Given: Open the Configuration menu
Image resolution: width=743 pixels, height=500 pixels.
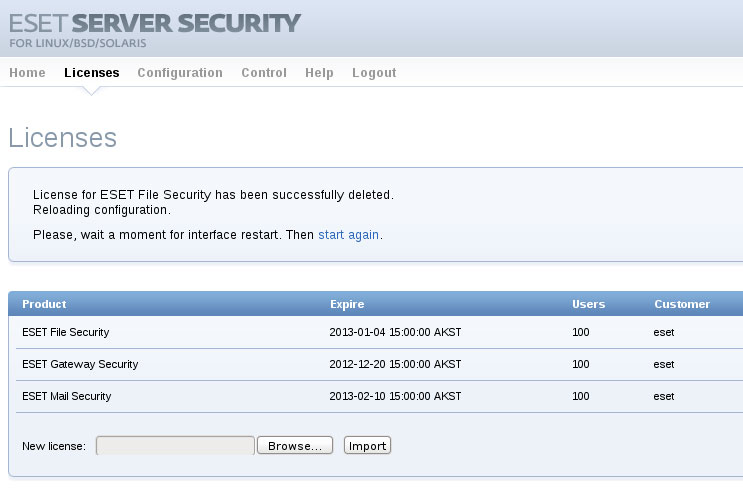Looking at the screenshot, I should (180, 73).
